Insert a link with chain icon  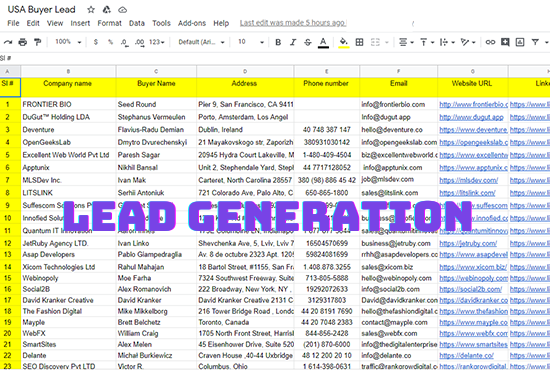(x=490, y=42)
